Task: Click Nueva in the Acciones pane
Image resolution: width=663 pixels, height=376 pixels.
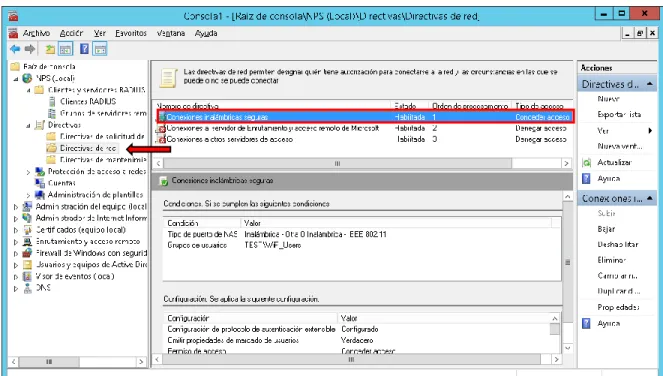Action: point(608,99)
